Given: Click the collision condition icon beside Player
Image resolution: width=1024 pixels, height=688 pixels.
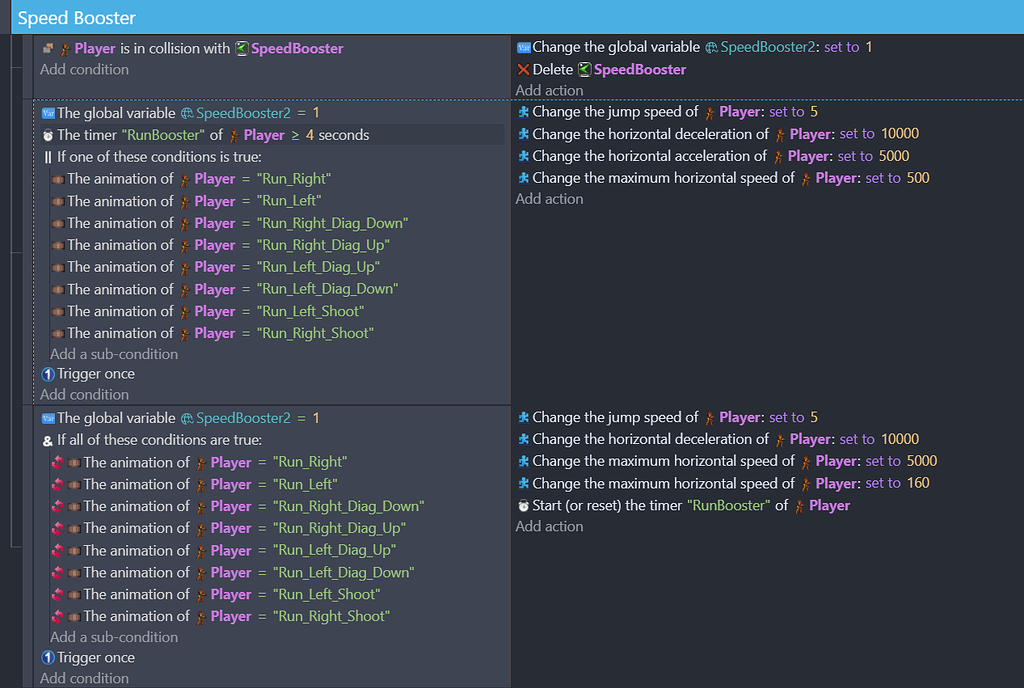Looking at the screenshot, I should point(46,47).
